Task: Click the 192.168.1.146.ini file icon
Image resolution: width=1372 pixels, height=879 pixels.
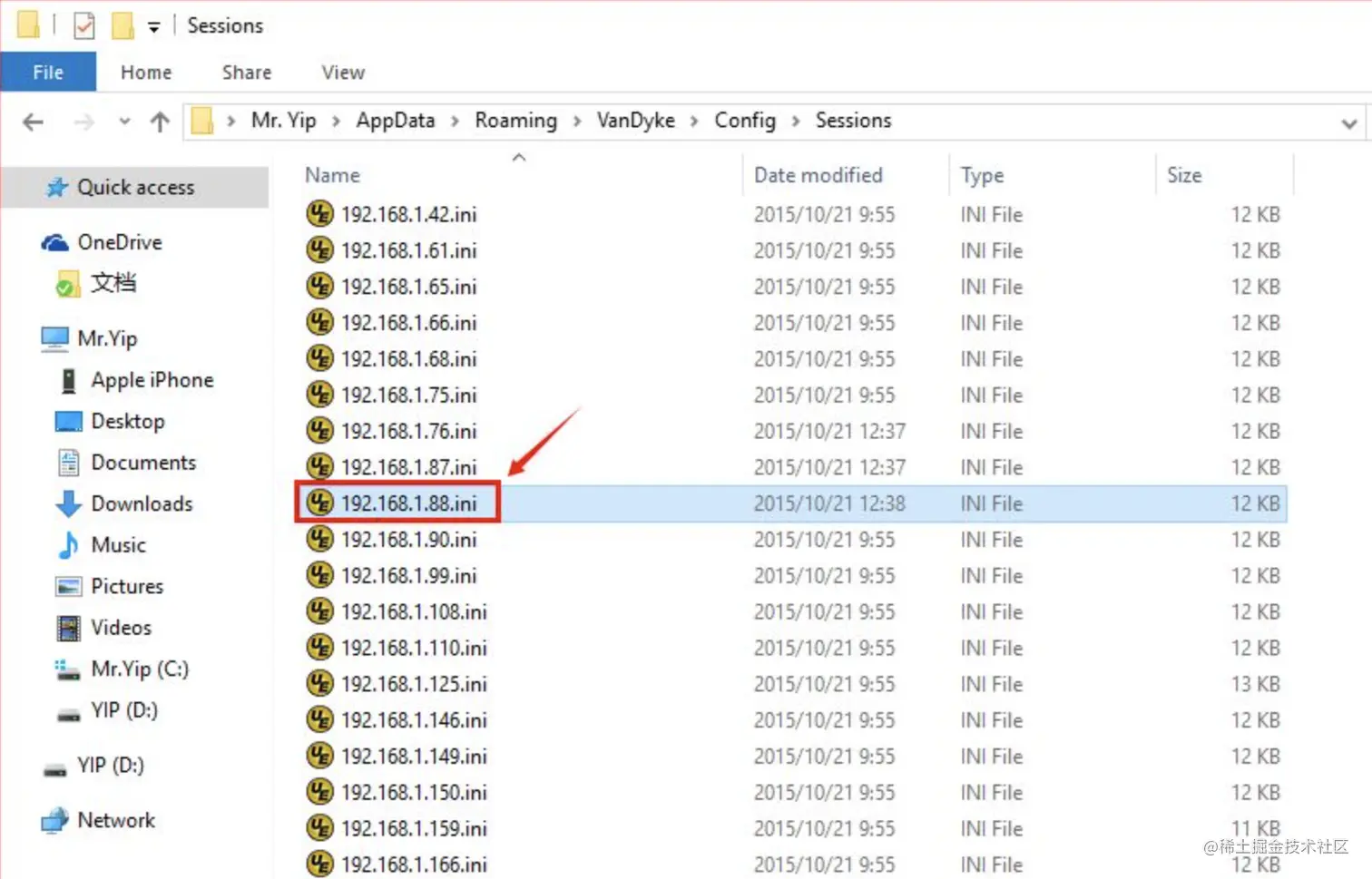Action: [319, 720]
